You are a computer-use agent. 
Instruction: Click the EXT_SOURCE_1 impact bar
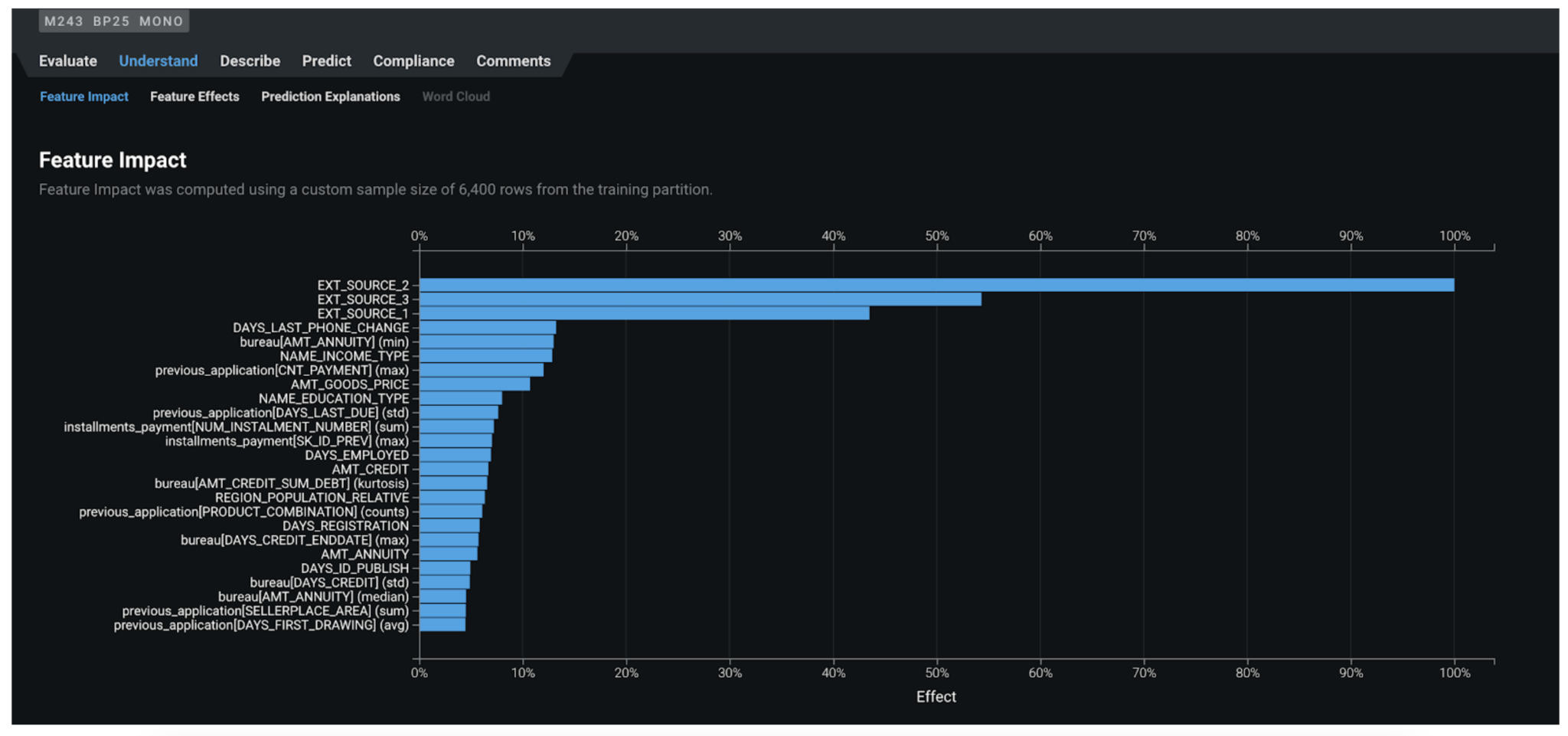coord(643,313)
